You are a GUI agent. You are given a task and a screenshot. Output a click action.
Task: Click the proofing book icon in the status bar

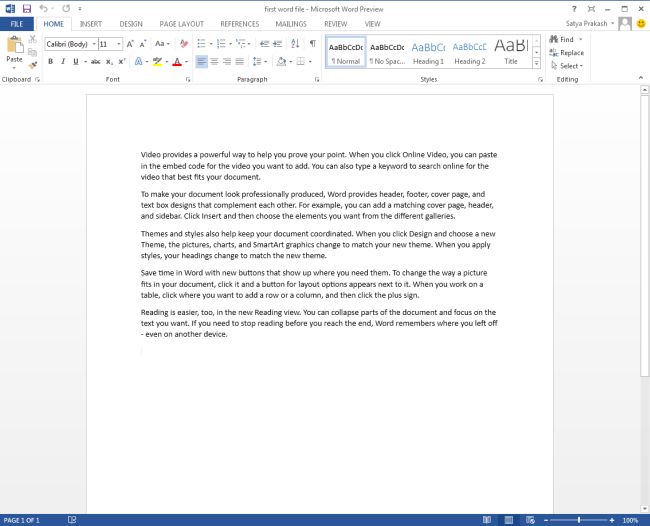click(x=72, y=520)
